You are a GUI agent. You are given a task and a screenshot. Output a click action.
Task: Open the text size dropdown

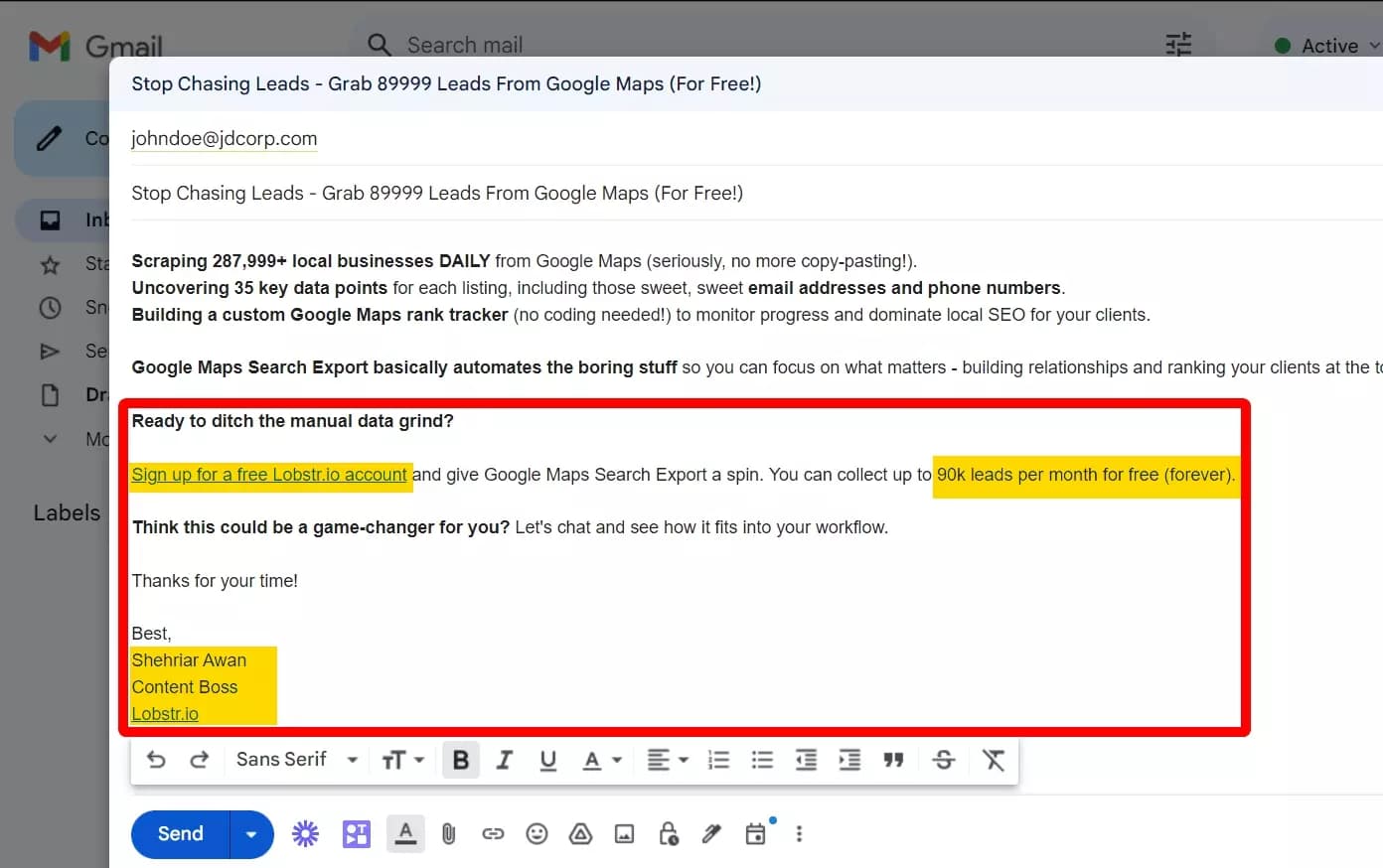[402, 760]
